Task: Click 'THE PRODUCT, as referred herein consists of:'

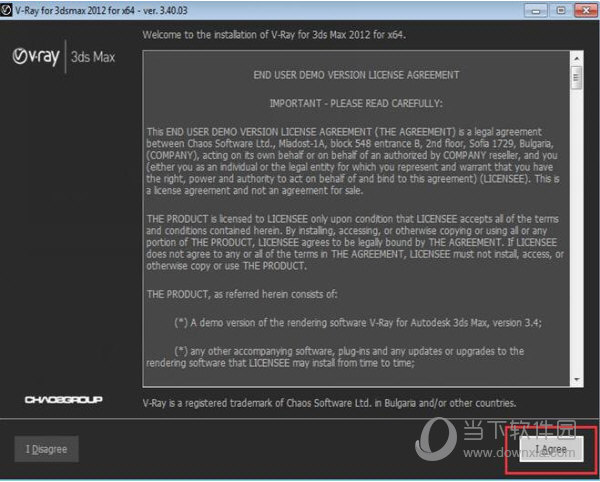Action: (x=242, y=295)
